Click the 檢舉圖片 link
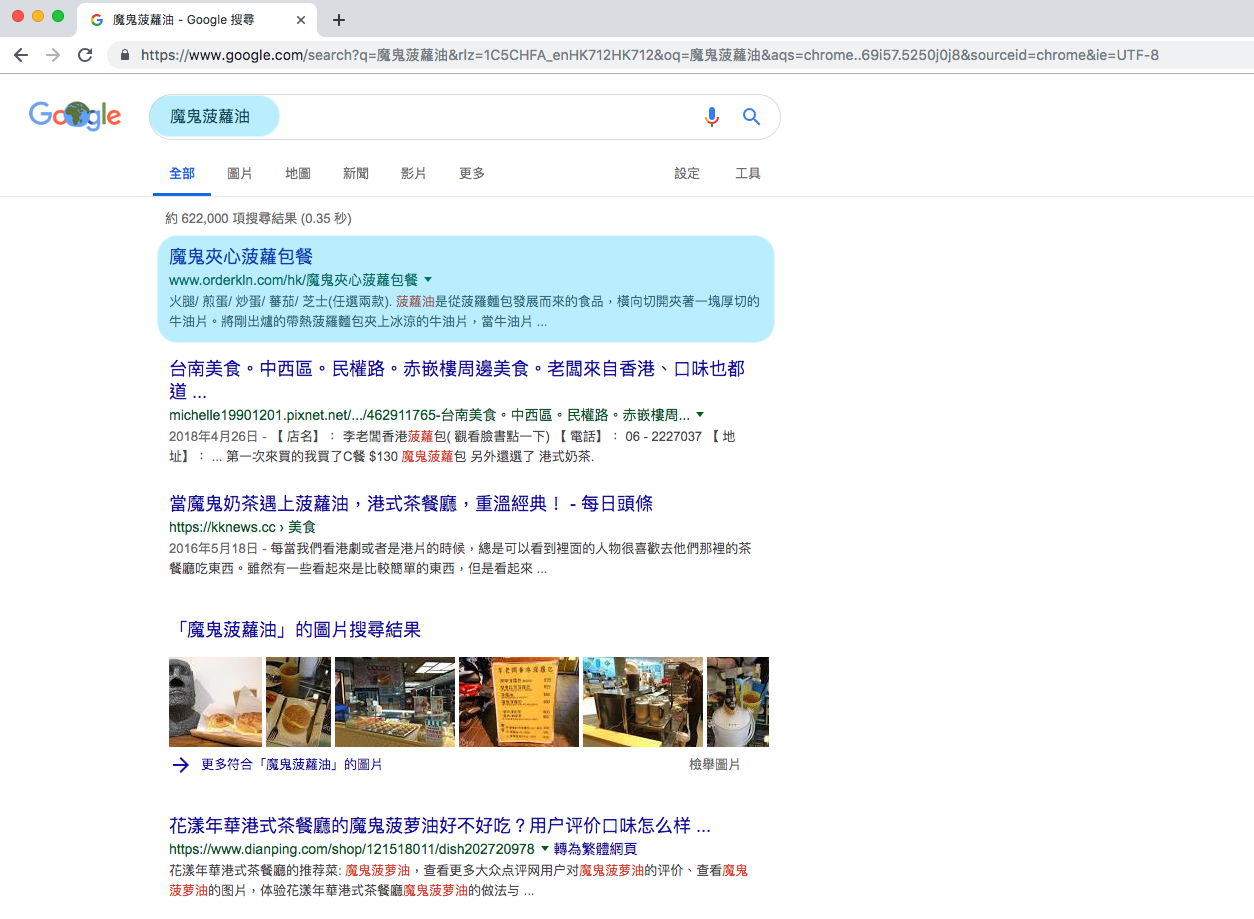The height and width of the screenshot is (919, 1254). 715,765
